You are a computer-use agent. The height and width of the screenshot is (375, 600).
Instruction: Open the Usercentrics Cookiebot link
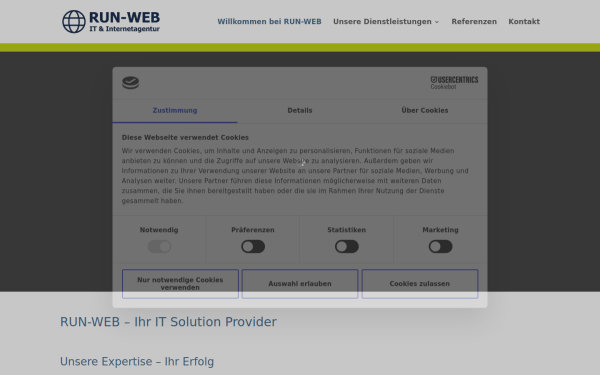[454, 82]
